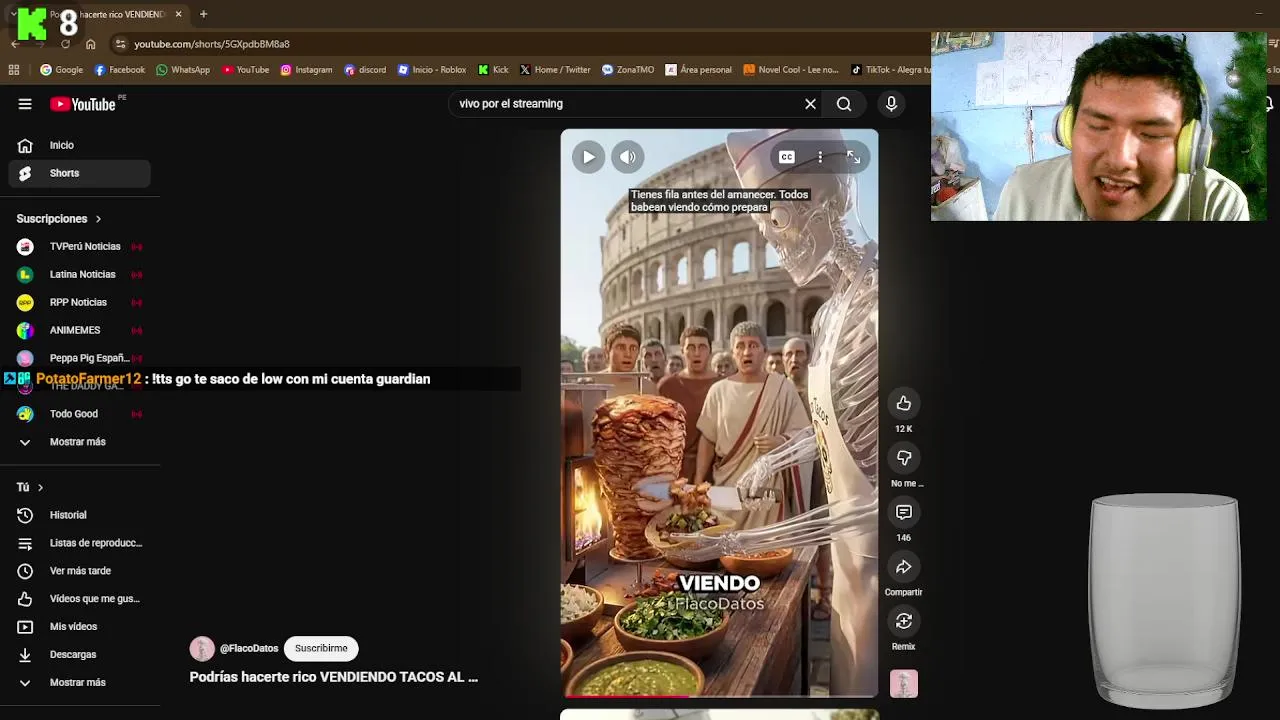
Task: Open the Área personal bookmark
Action: [x=698, y=70]
